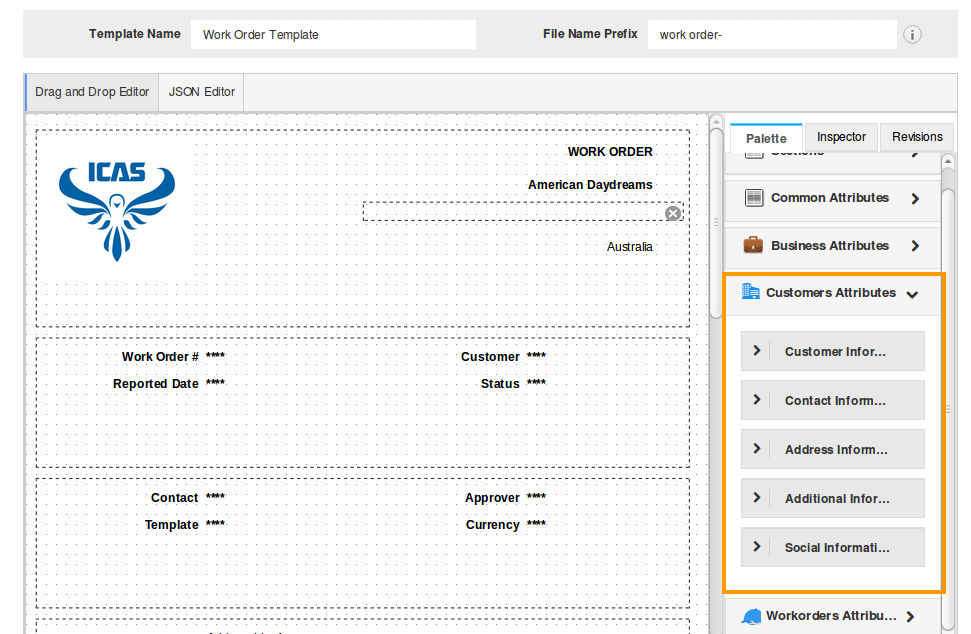Expand the Customer Information group

pyautogui.click(x=757, y=351)
